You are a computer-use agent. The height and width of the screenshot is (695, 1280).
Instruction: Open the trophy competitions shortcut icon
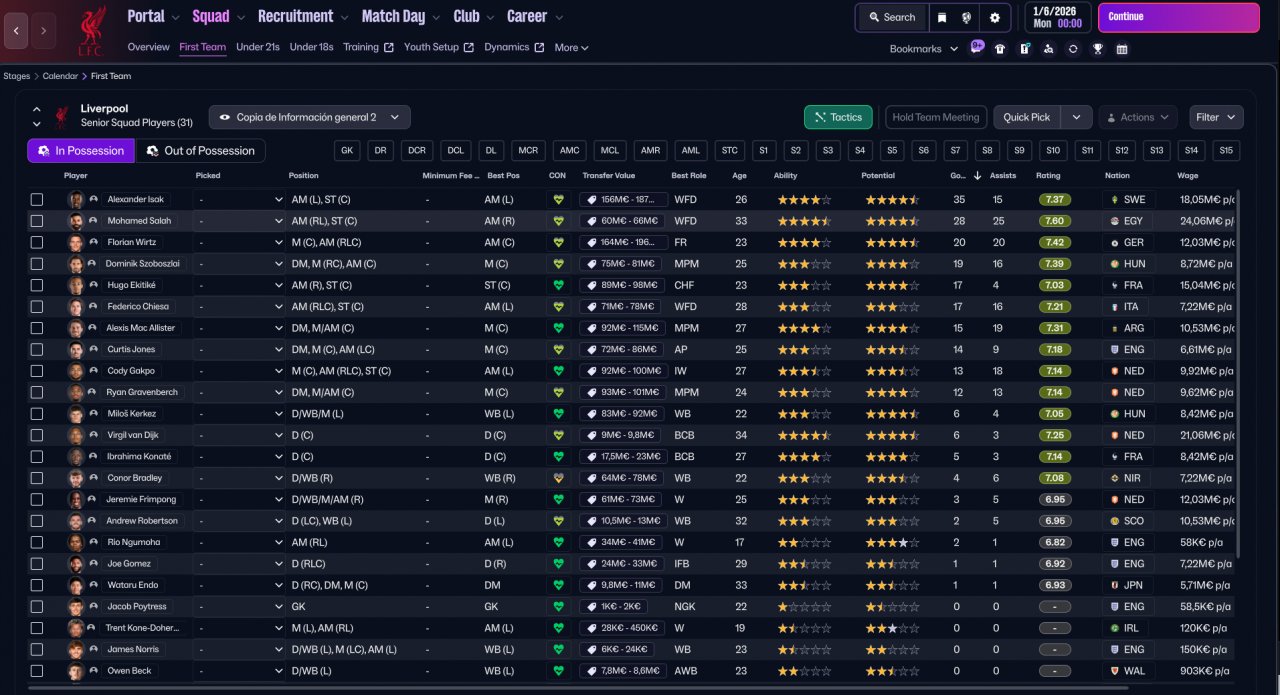click(1097, 49)
